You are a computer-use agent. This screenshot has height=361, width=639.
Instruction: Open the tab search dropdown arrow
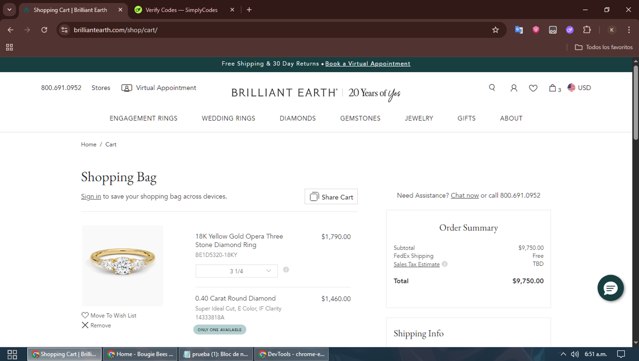click(x=9, y=10)
